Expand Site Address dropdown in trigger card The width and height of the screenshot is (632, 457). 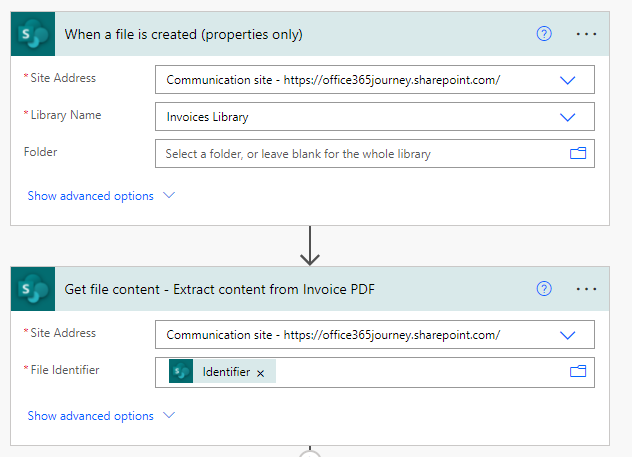point(568,80)
